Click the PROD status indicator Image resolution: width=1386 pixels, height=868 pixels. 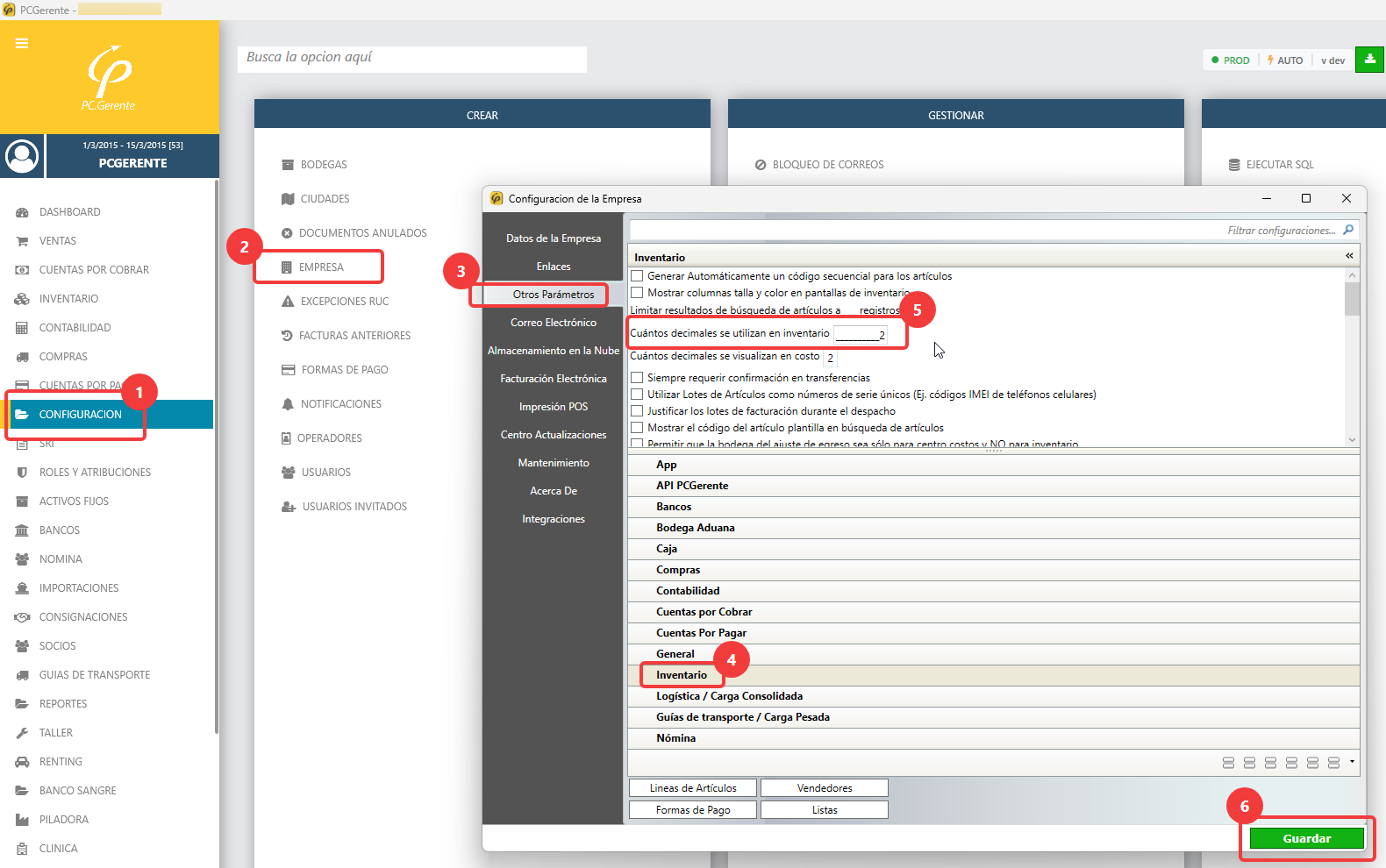pyautogui.click(x=1230, y=60)
